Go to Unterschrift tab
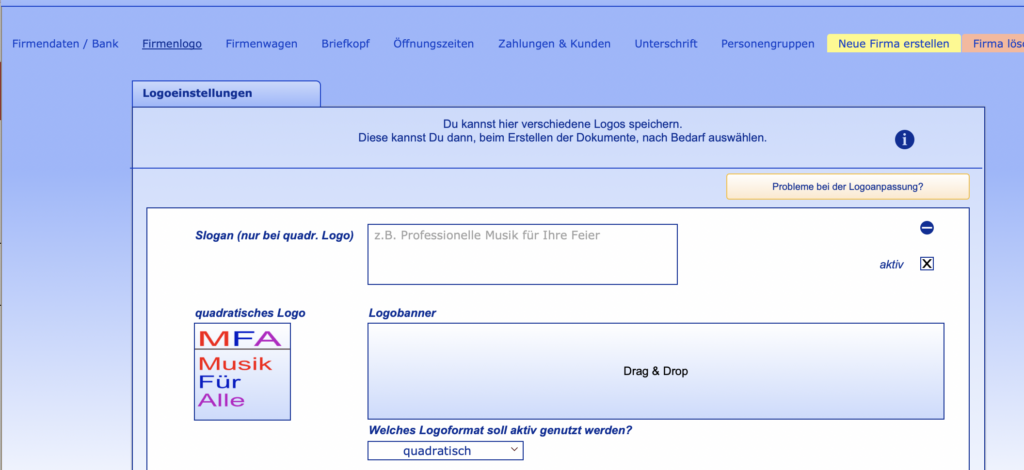This screenshot has width=1024, height=470. (666, 44)
